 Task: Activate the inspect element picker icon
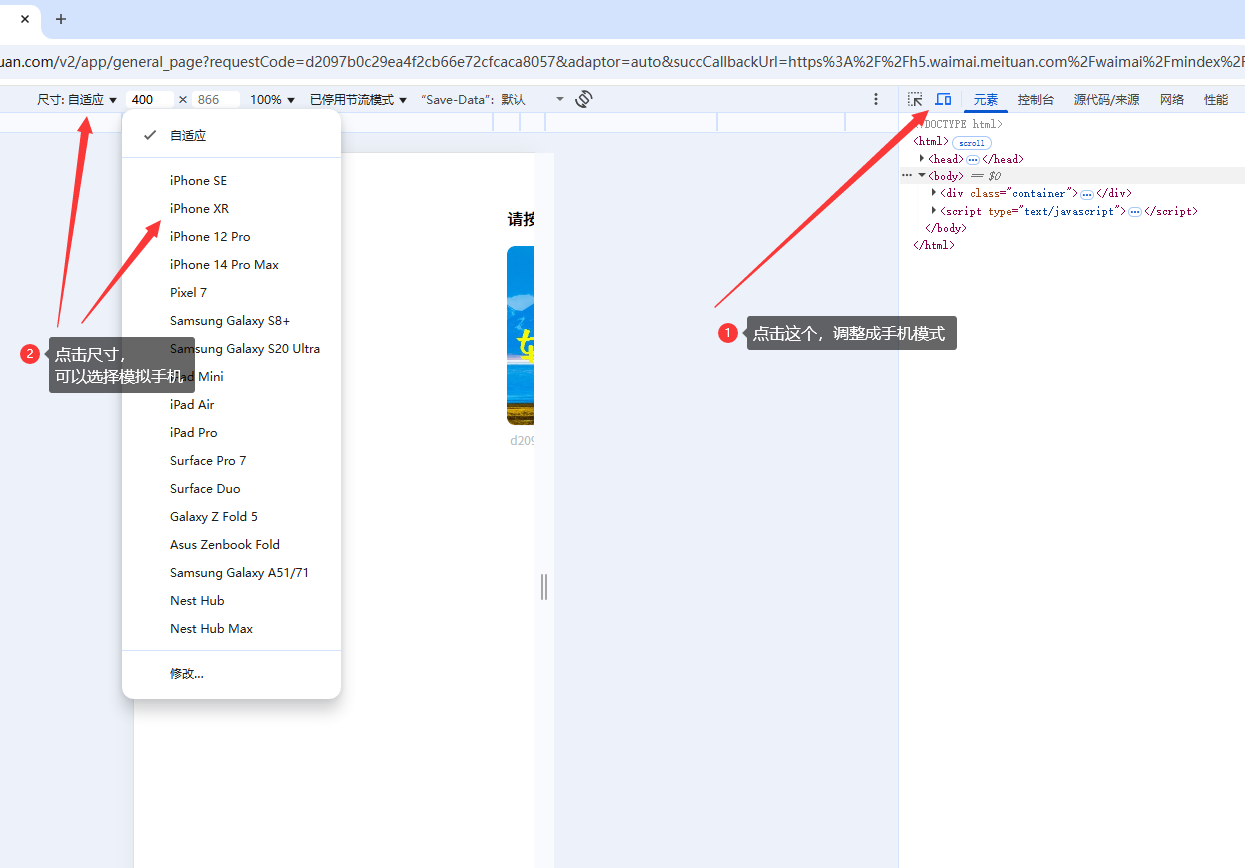pyautogui.click(x=915, y=99)
